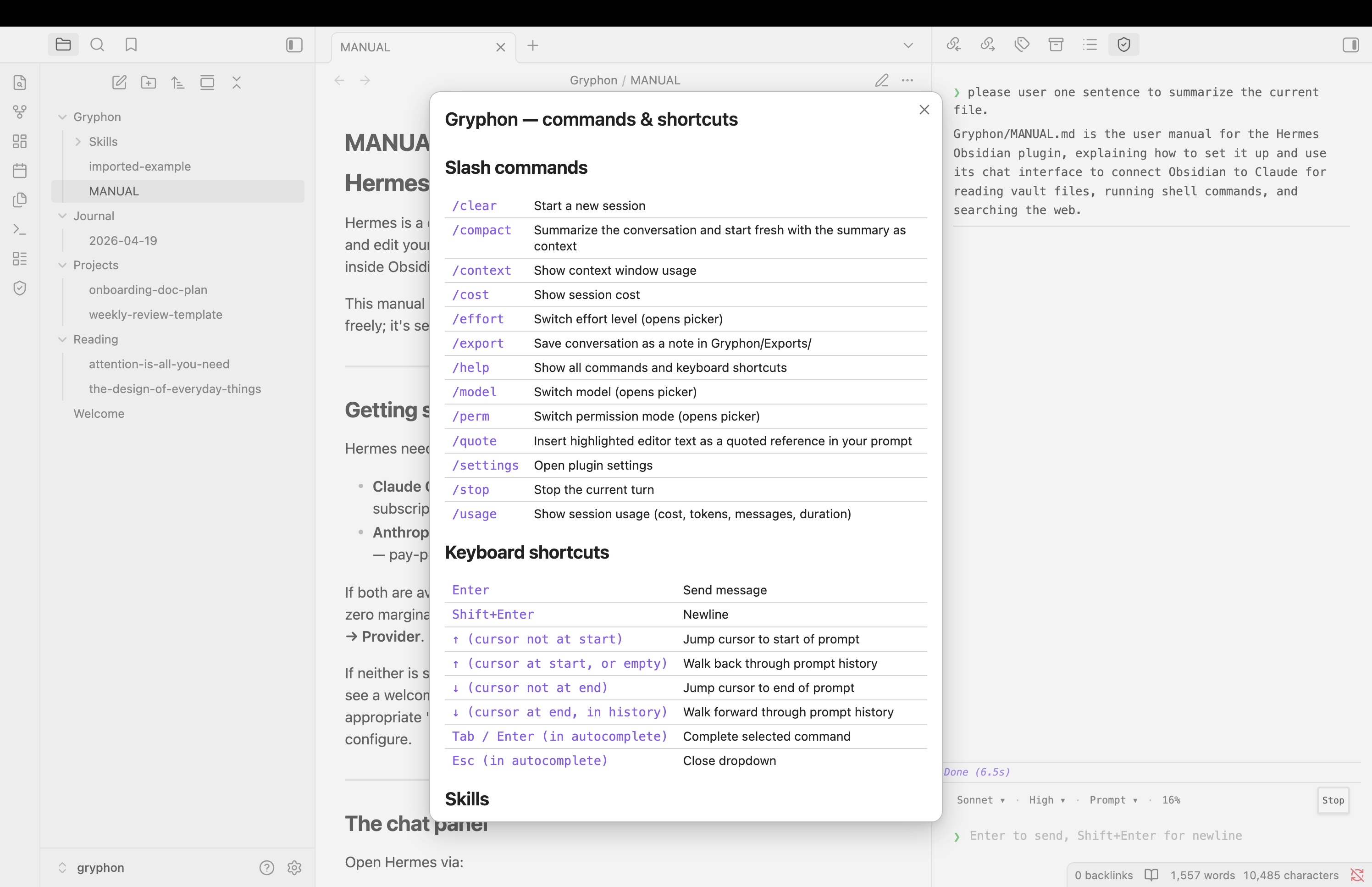The image size is (1372, 887).
Task: Open Obsidian settings gear
Action: [294, 867]
